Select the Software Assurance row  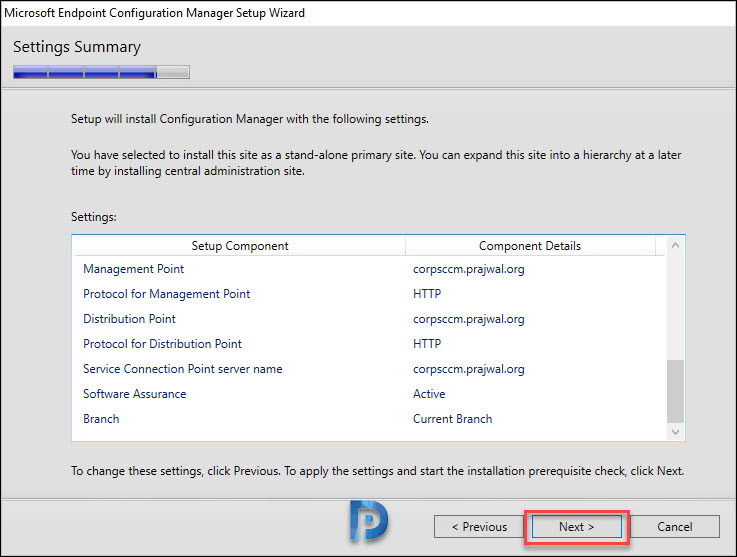pos(369,394)
